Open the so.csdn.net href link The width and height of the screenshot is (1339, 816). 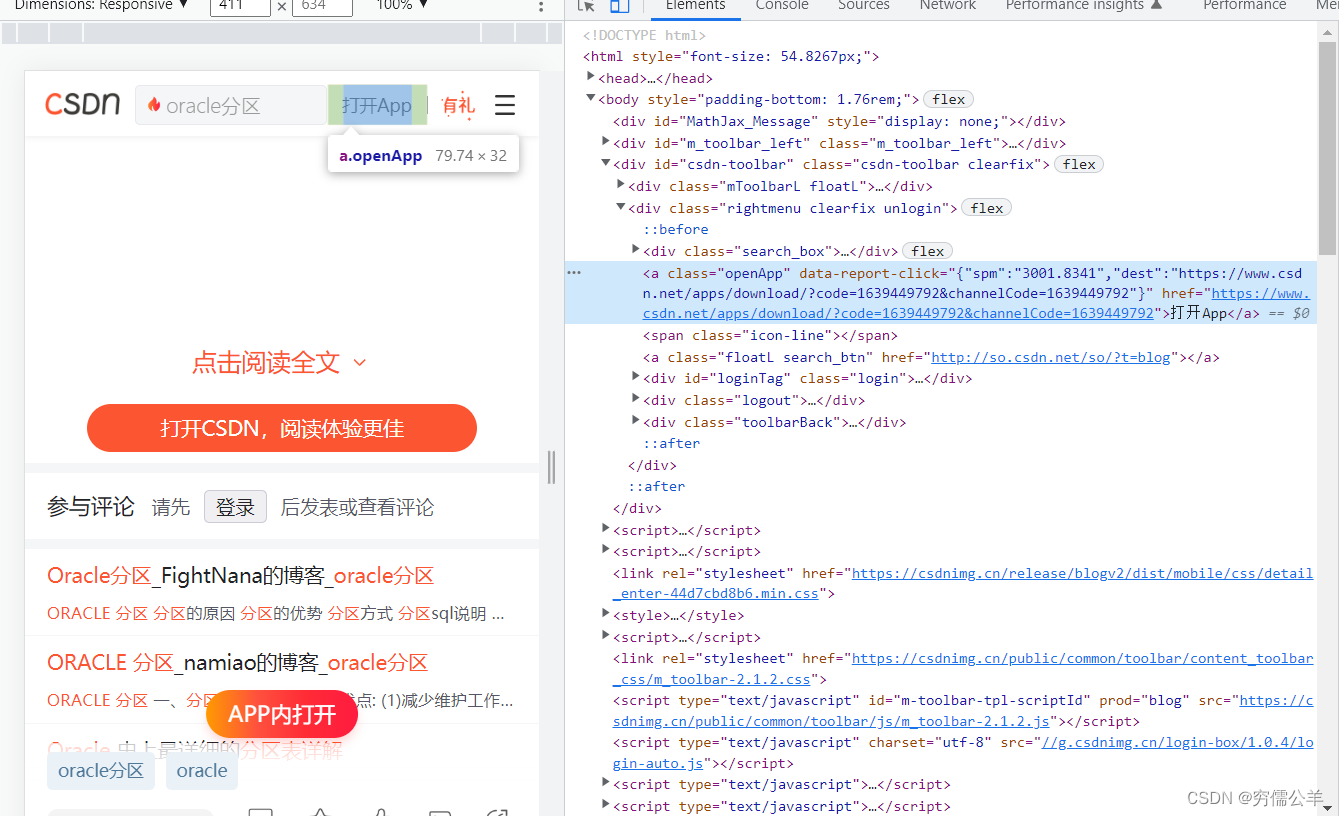click(1051, 357)
